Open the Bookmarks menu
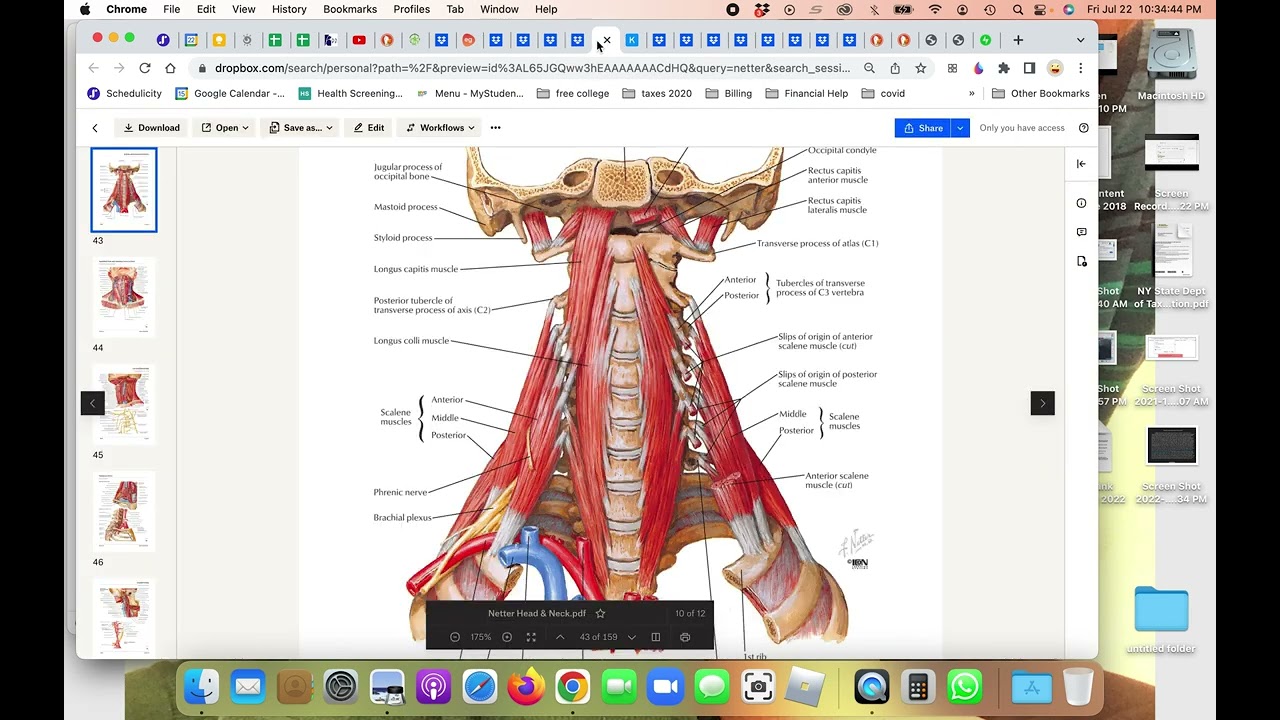Image resolution: width=1280 pixels, height=720 pixels. click(x=350, y=9)
